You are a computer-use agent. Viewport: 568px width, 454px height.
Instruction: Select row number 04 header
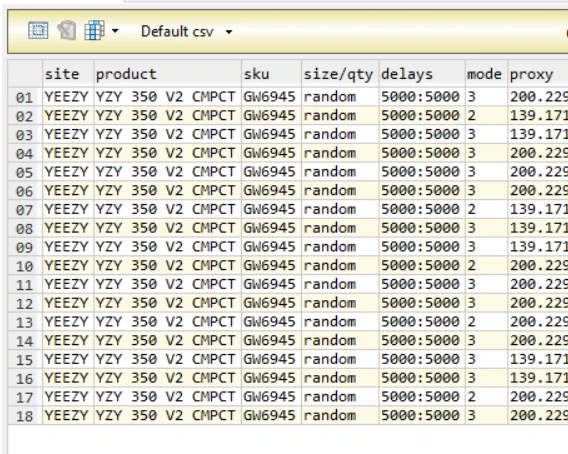coord(25,154)
